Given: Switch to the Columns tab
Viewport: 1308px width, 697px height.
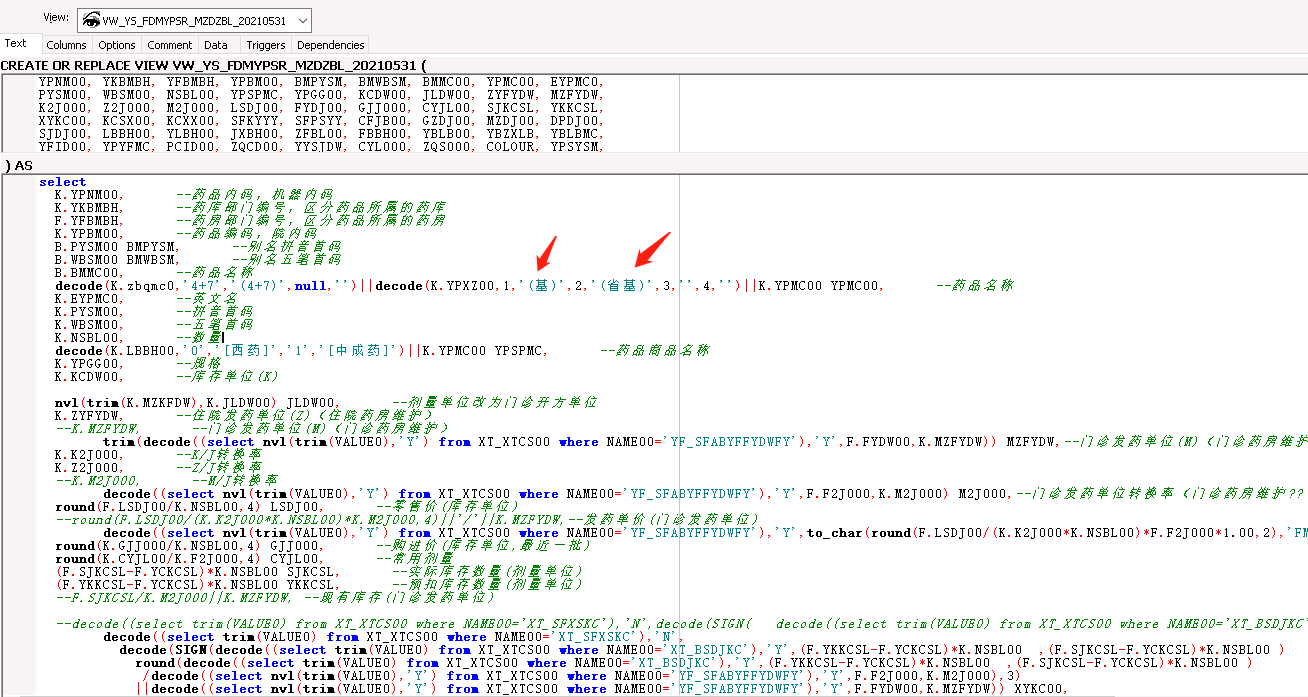Looking at the screenshot, I should click(67, 45).
